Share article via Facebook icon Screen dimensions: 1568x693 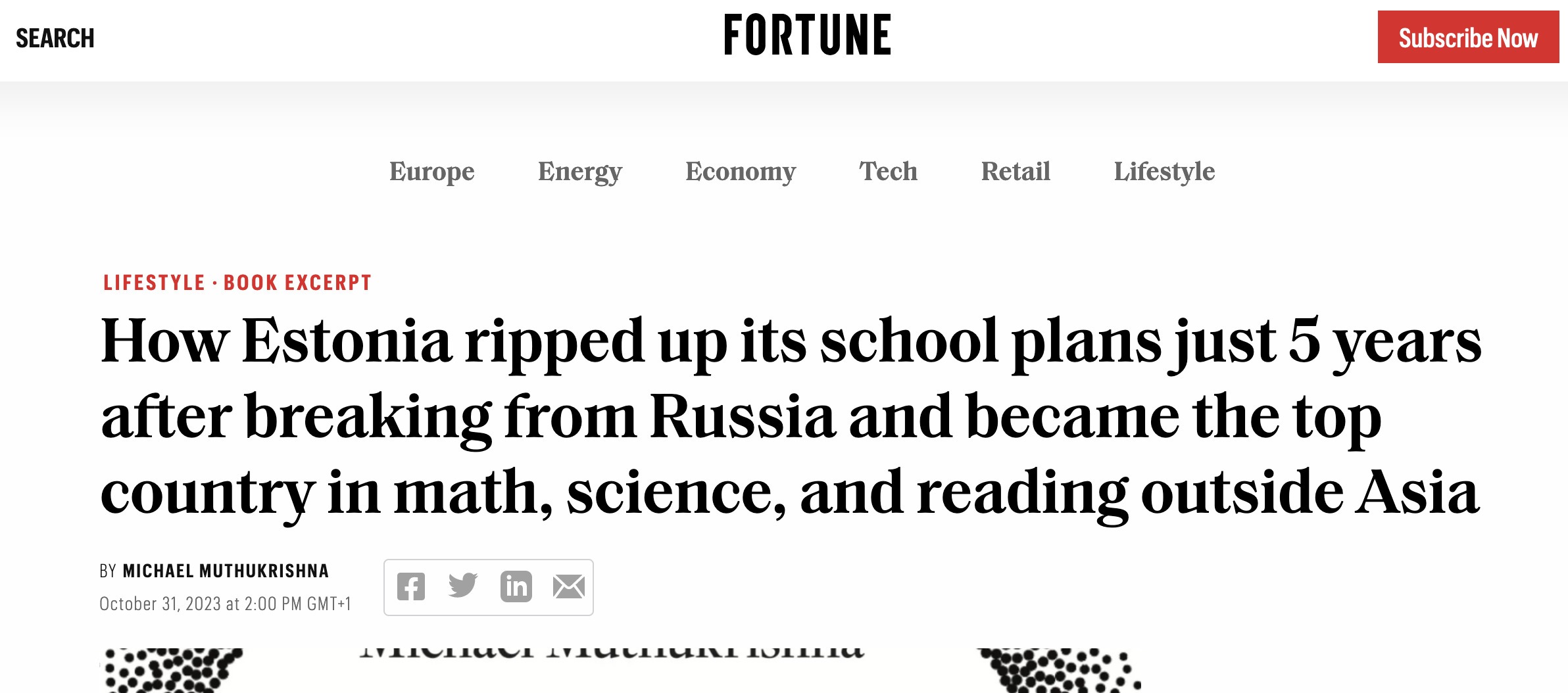pos(411,586)
